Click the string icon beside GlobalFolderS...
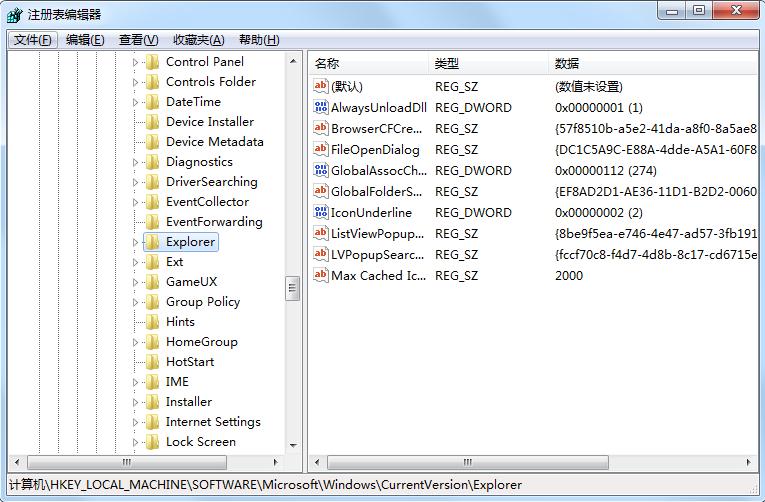 point(321,191)
